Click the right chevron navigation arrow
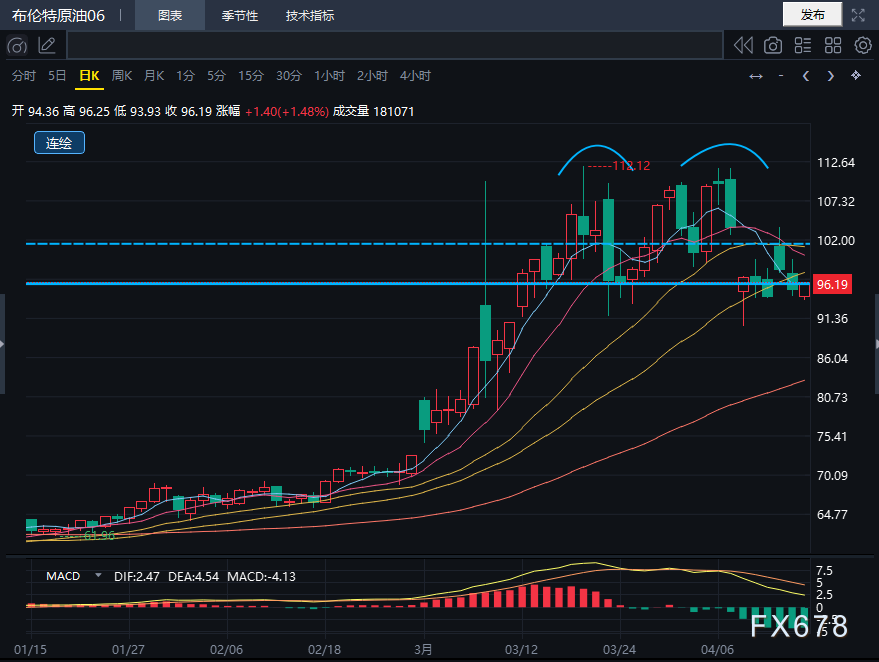Screen dimensions: 879x662 (831, 75)
